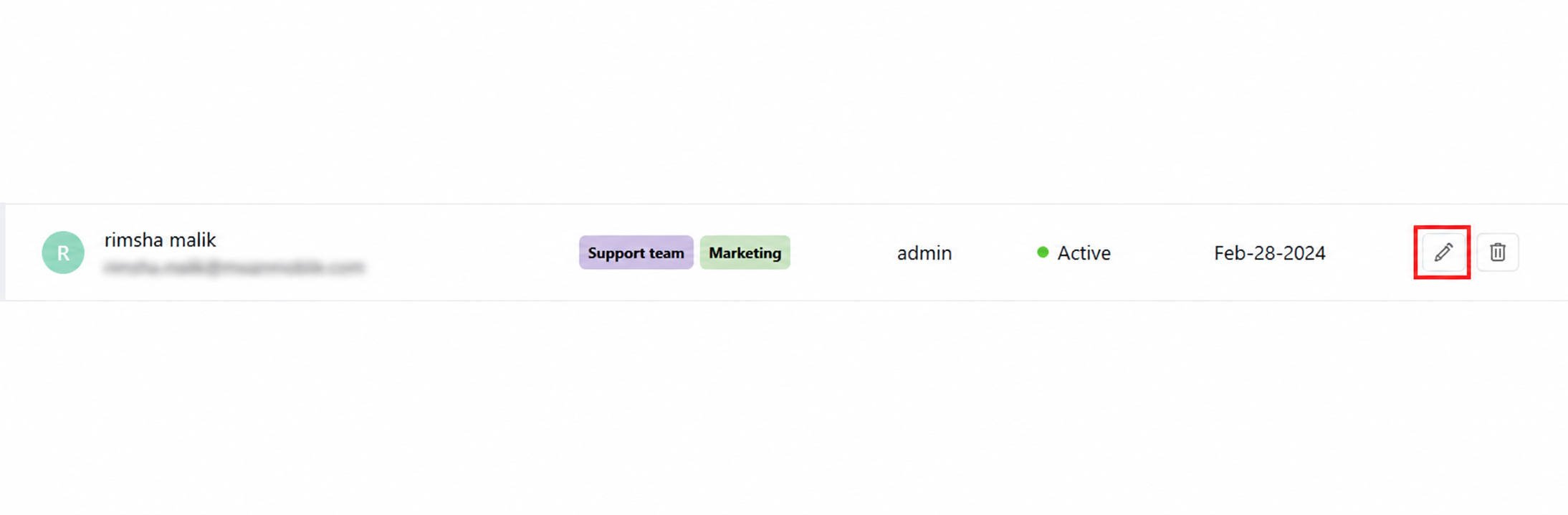
Task: Select the Feb-28-2024 date cell
Action: 1269,253
